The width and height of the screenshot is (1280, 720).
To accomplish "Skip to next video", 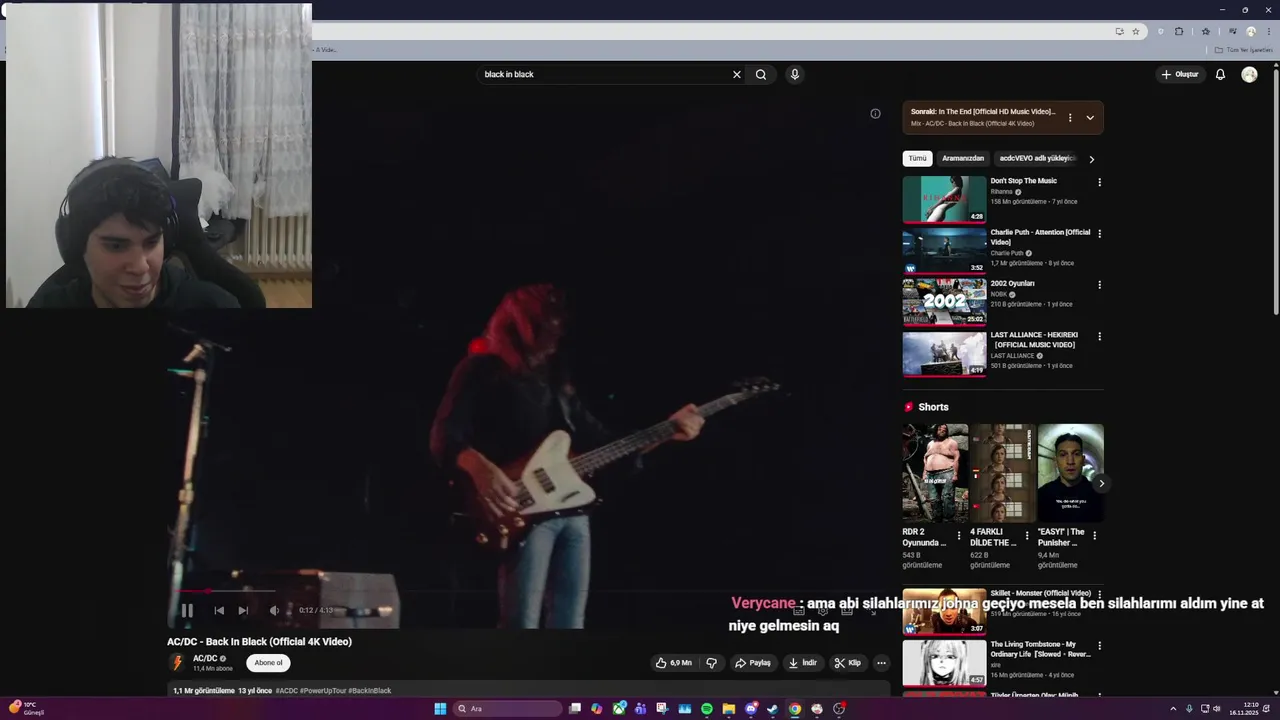I will pyautogui.click(x=243, y=610).
